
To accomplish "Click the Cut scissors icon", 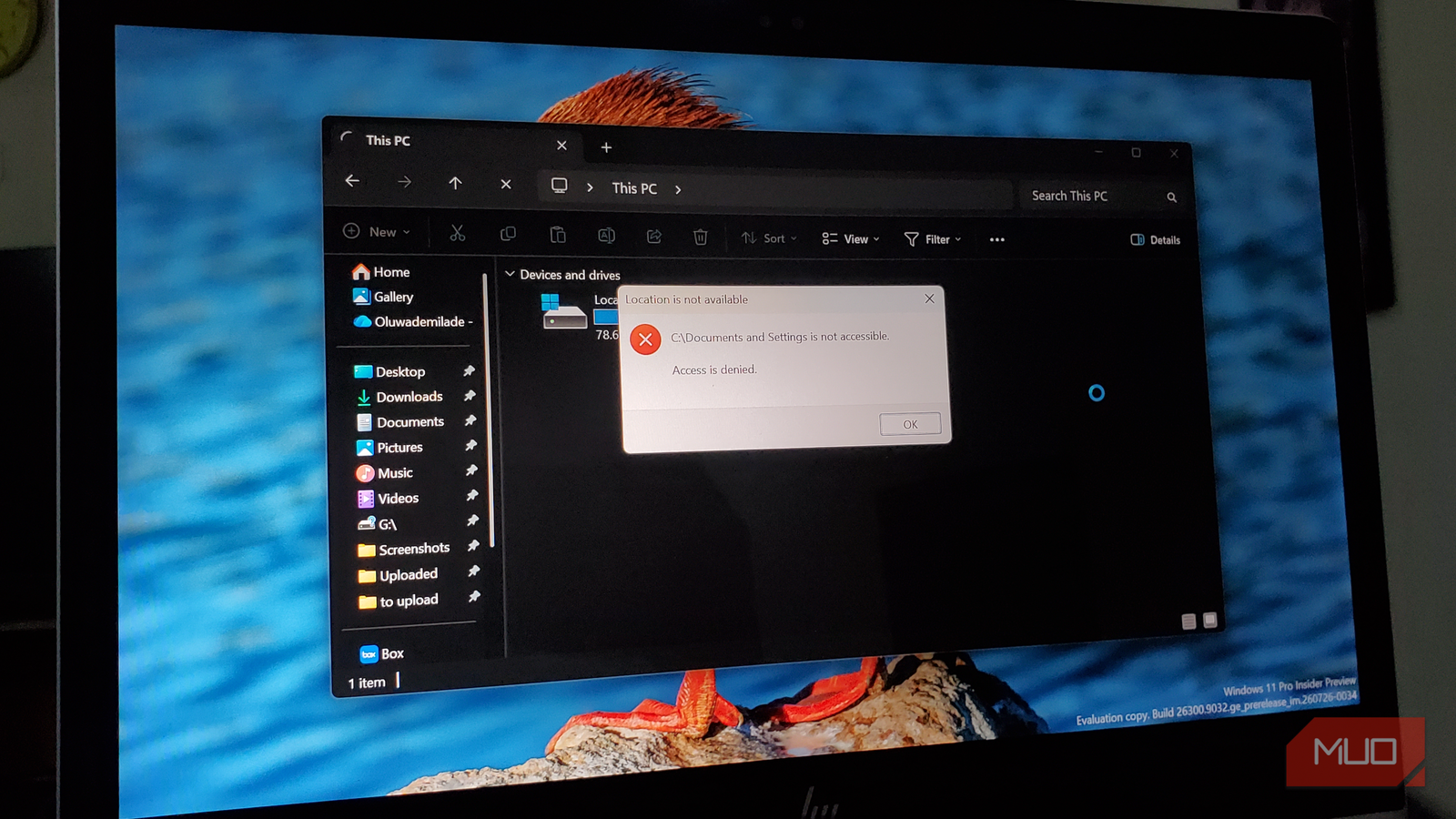I will click(x=458, y=234).
